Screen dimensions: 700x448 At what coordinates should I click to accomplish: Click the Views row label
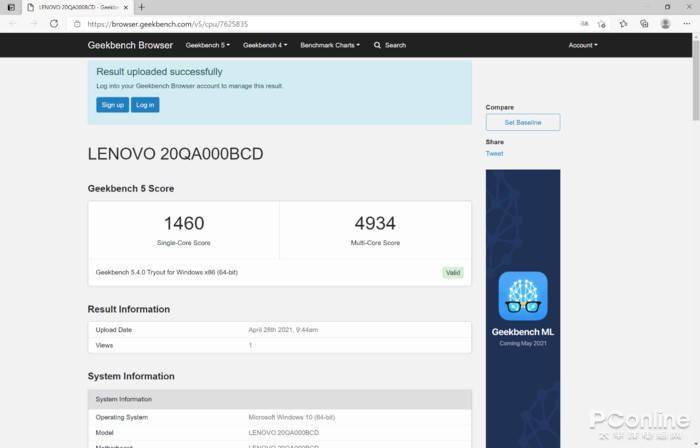pos(104,345)
